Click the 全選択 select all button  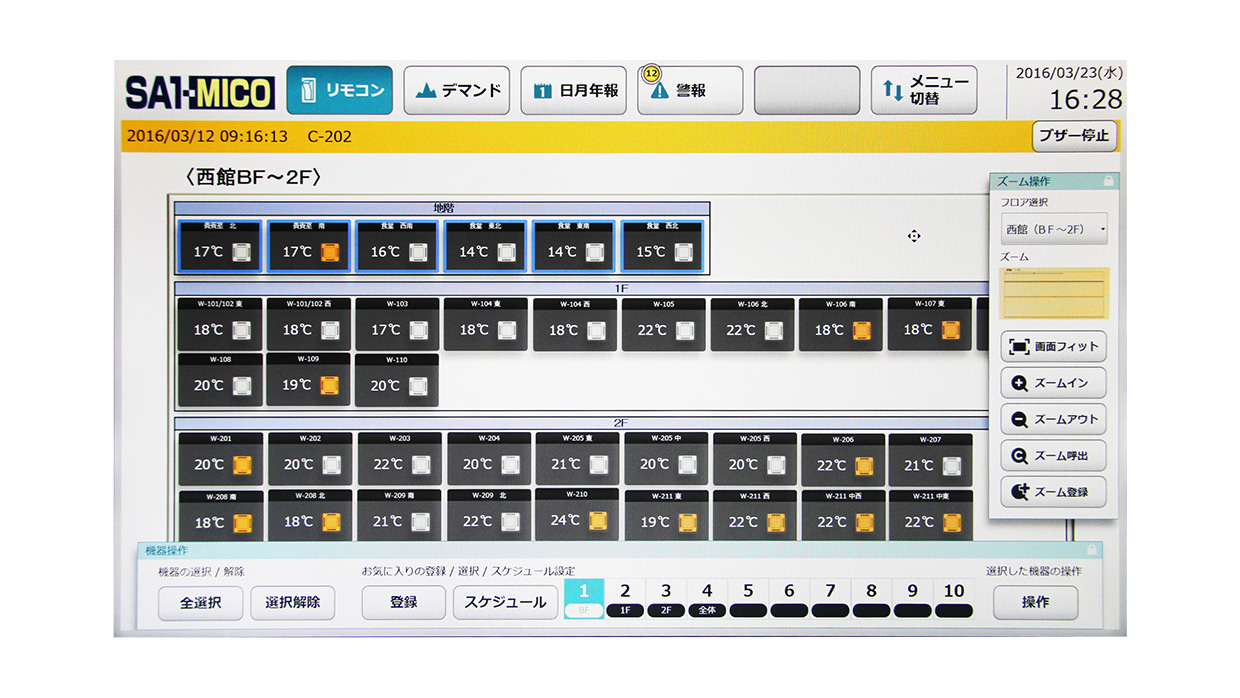[200, 603]
